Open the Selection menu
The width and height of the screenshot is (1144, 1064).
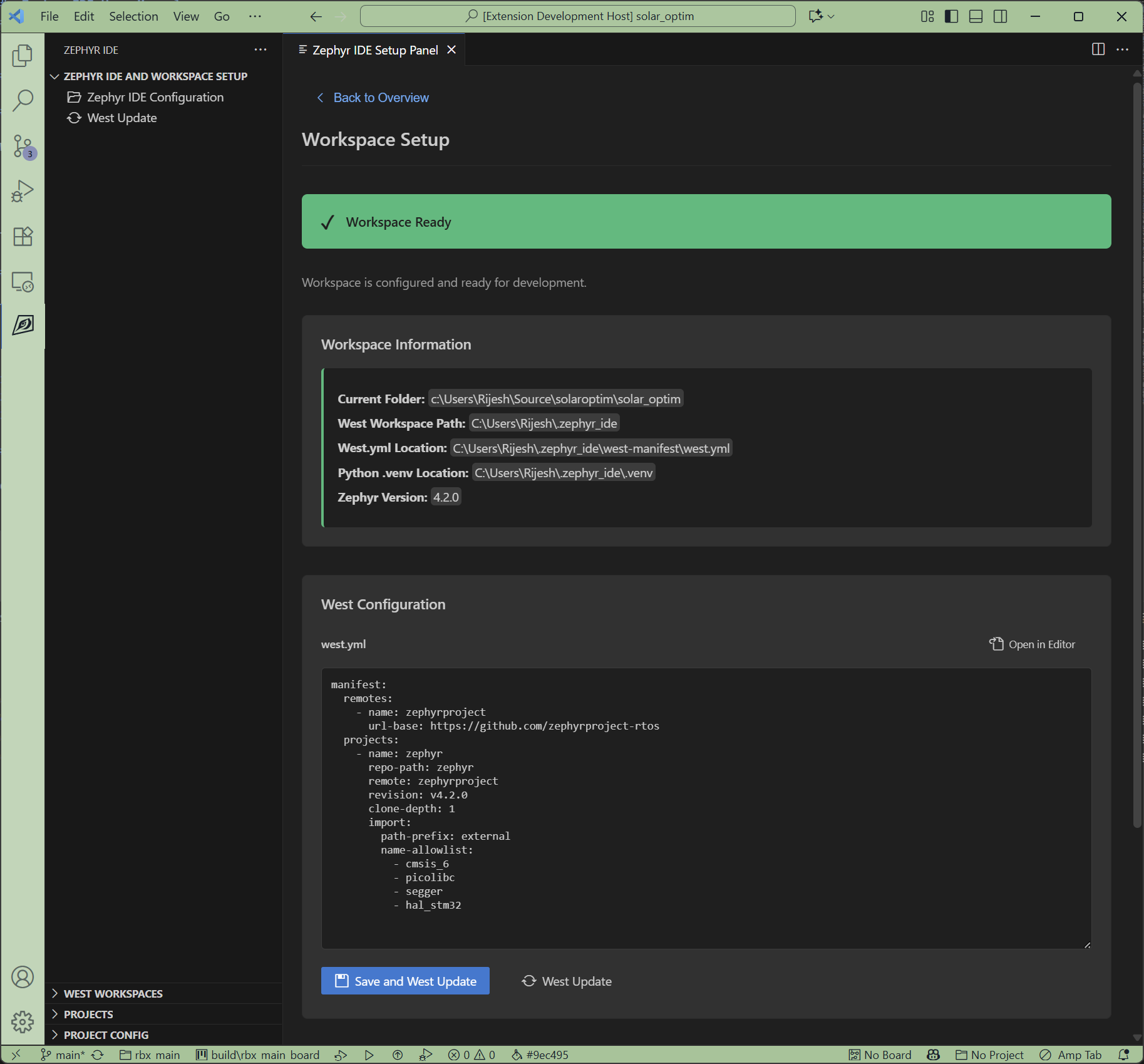click(133, 16)
